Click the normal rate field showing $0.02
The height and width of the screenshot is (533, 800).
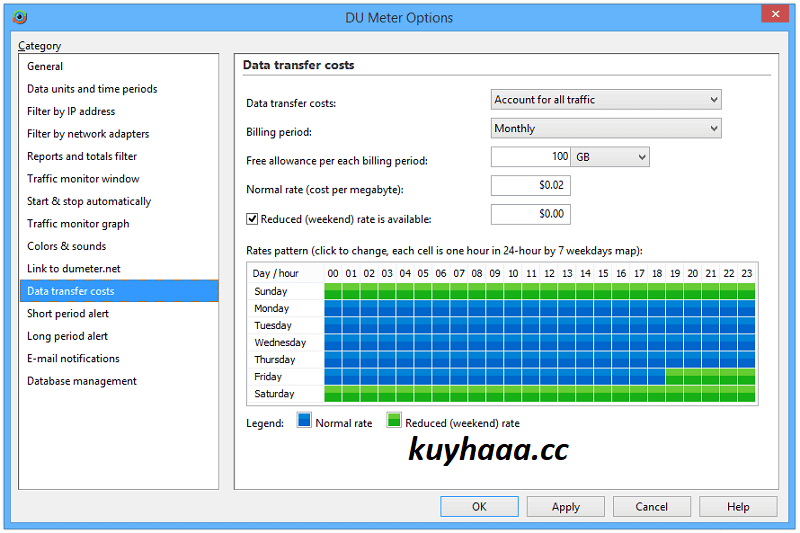[x=531, y=185]
